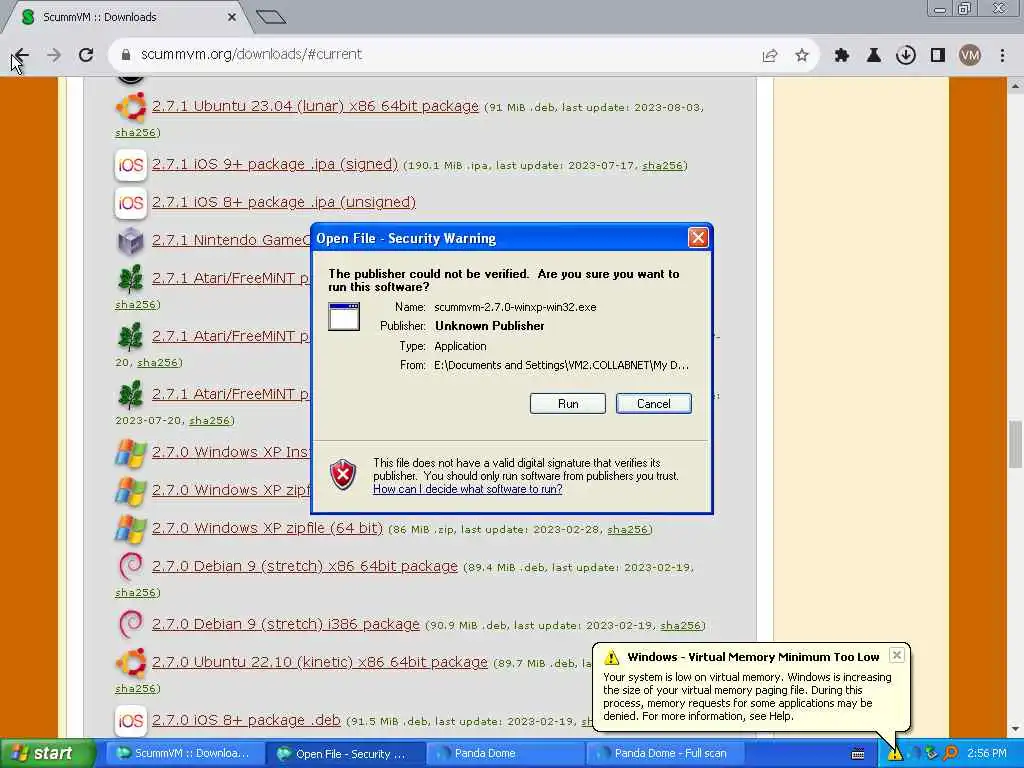Click Debian swirl beside x86 64bit package

point(131,566)
